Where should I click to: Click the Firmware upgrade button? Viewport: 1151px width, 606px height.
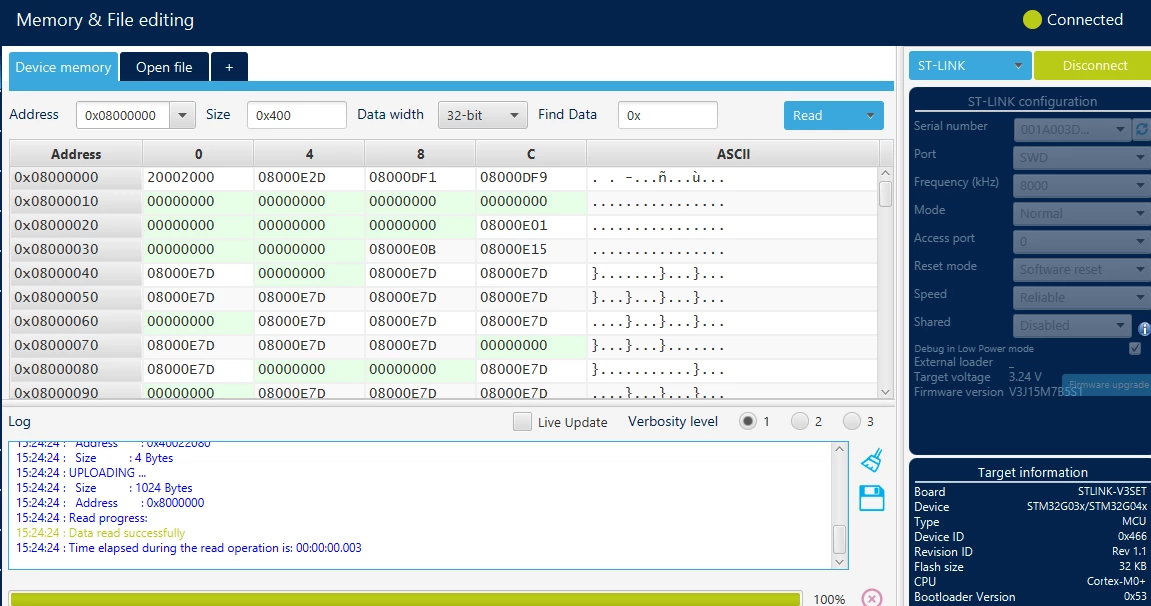click(1107, 384)
